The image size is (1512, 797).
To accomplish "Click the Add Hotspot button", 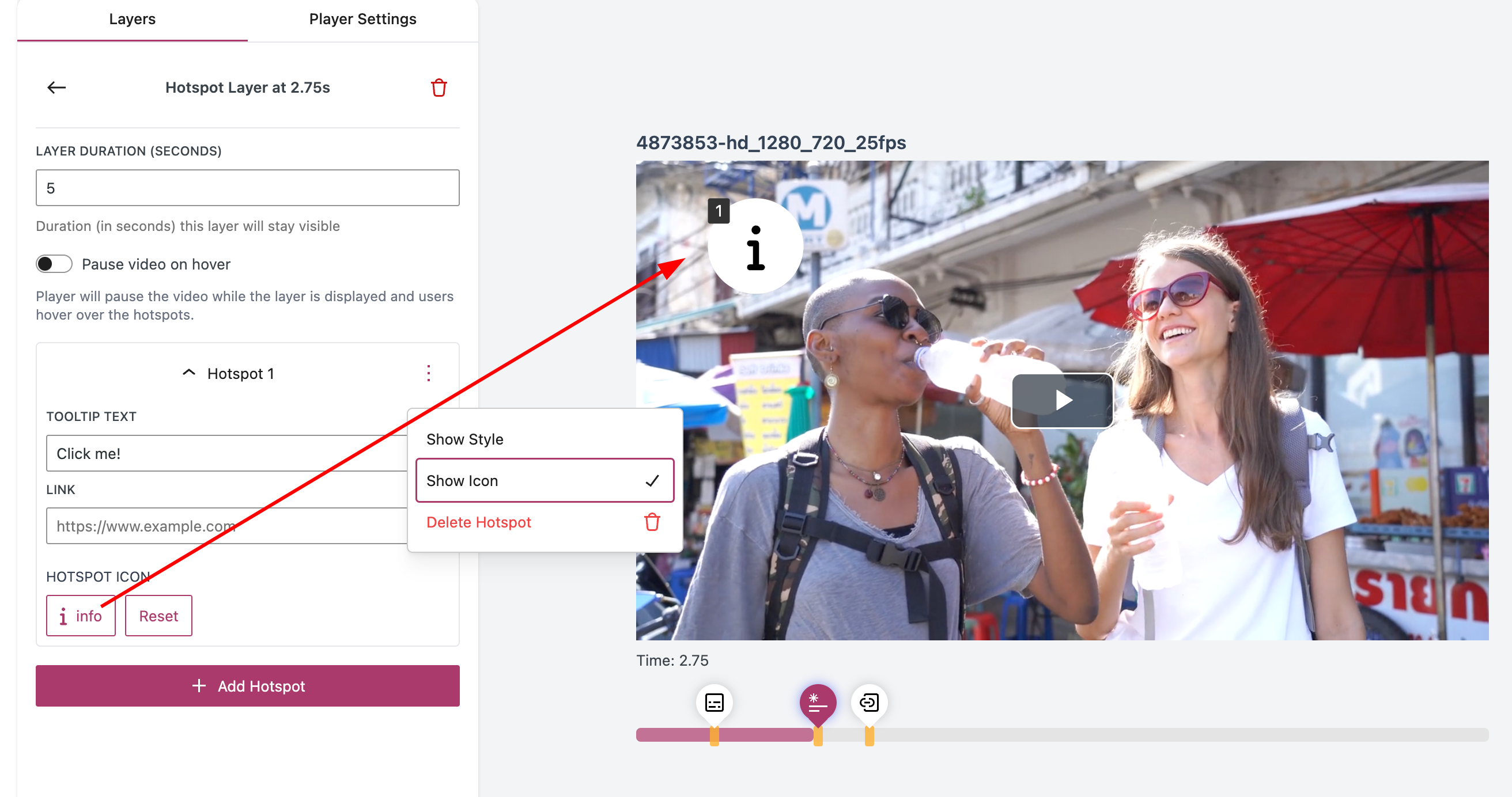I will (248, 686).
